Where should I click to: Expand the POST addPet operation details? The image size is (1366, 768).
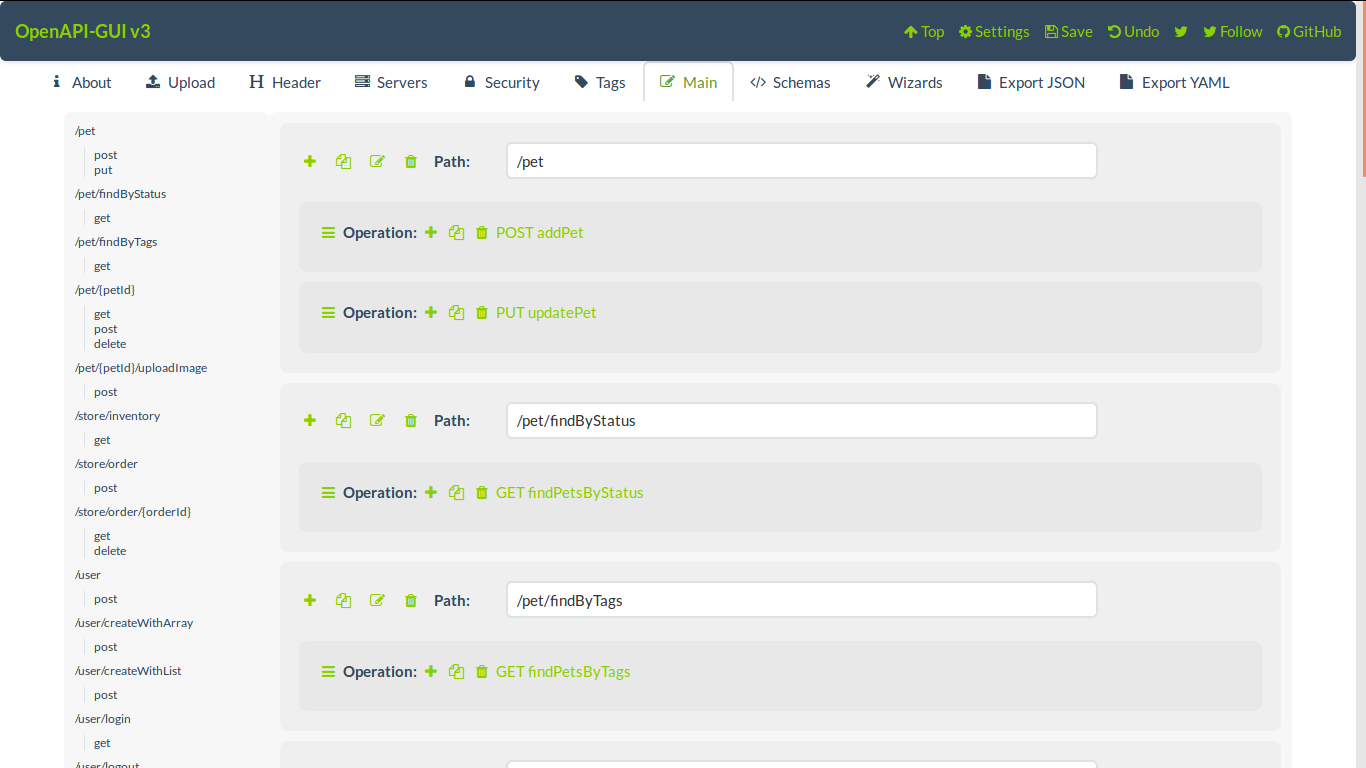click(328, 232)
